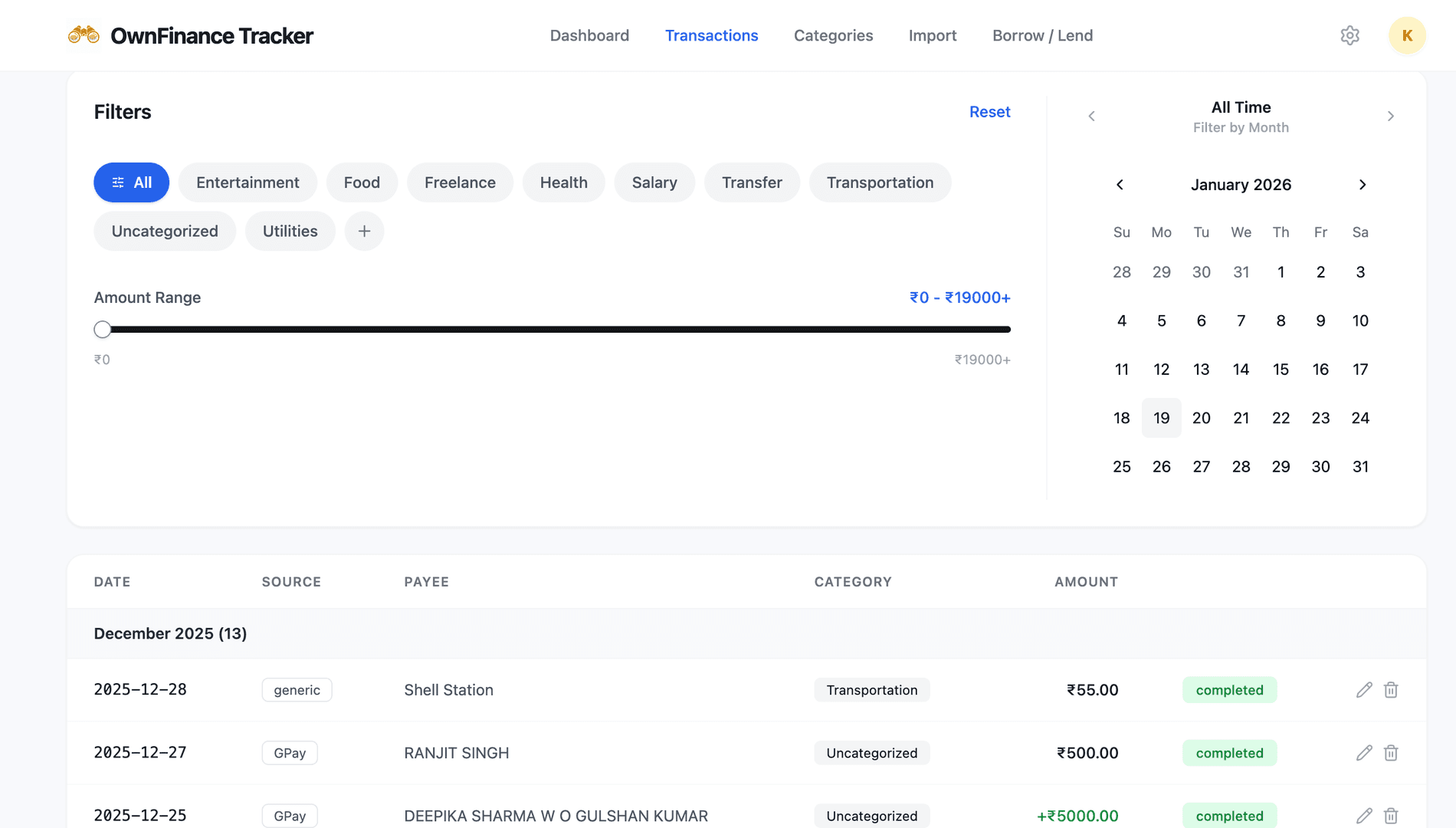This screenshot has height=828, width=1456.
Task: Delete the RANJIT SINGH transaction via trash icon
Action: pyautogui.click(x=1390, y=753)
